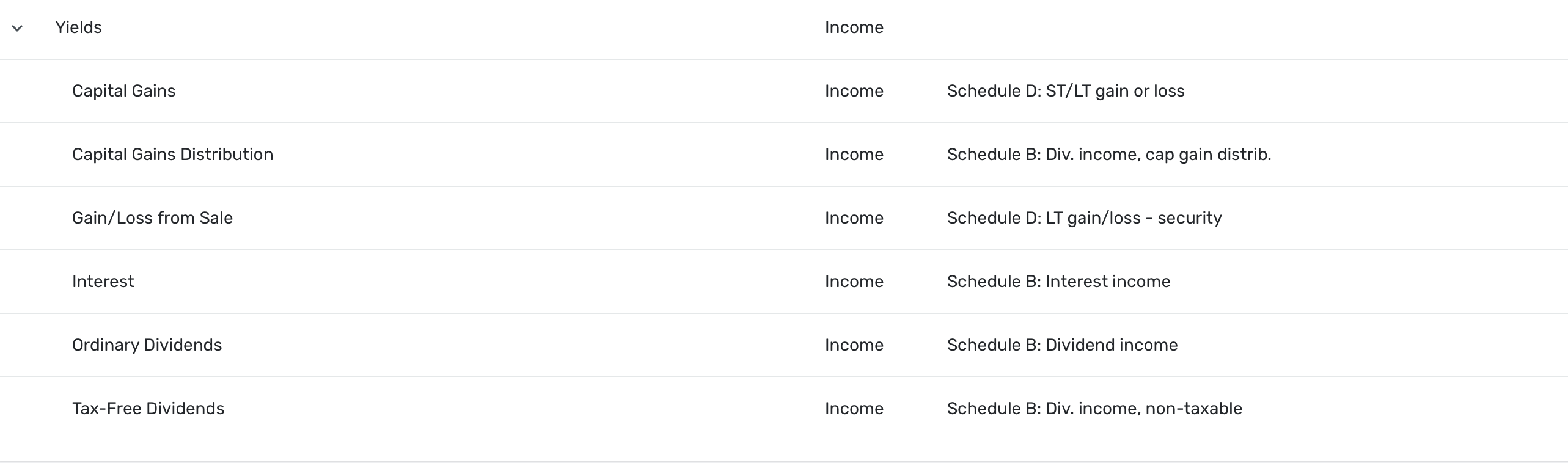Click Income label beside Yields
Screen dimensions: 1568x463
pyautogui.click(x=854, y=27)
